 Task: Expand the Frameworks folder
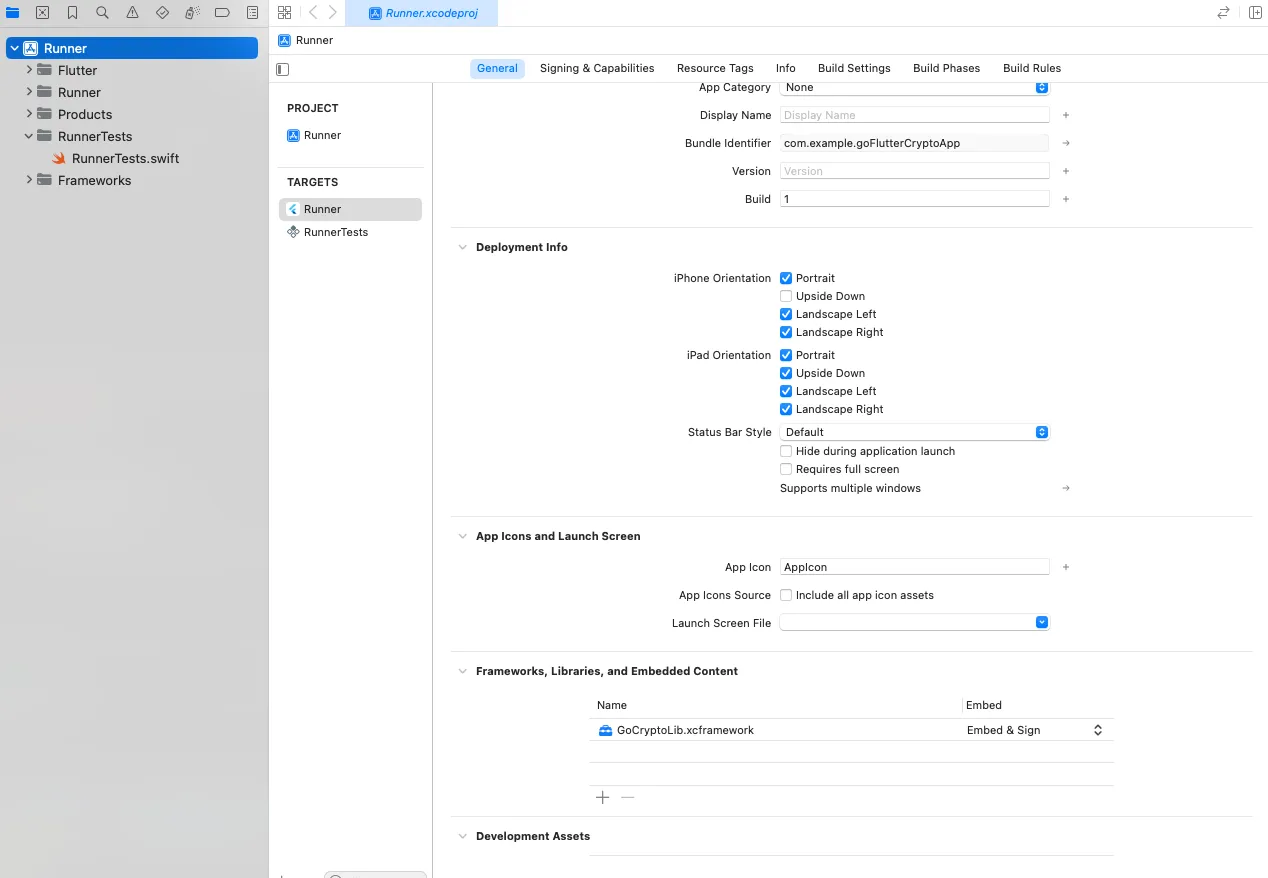click(29, 180)
